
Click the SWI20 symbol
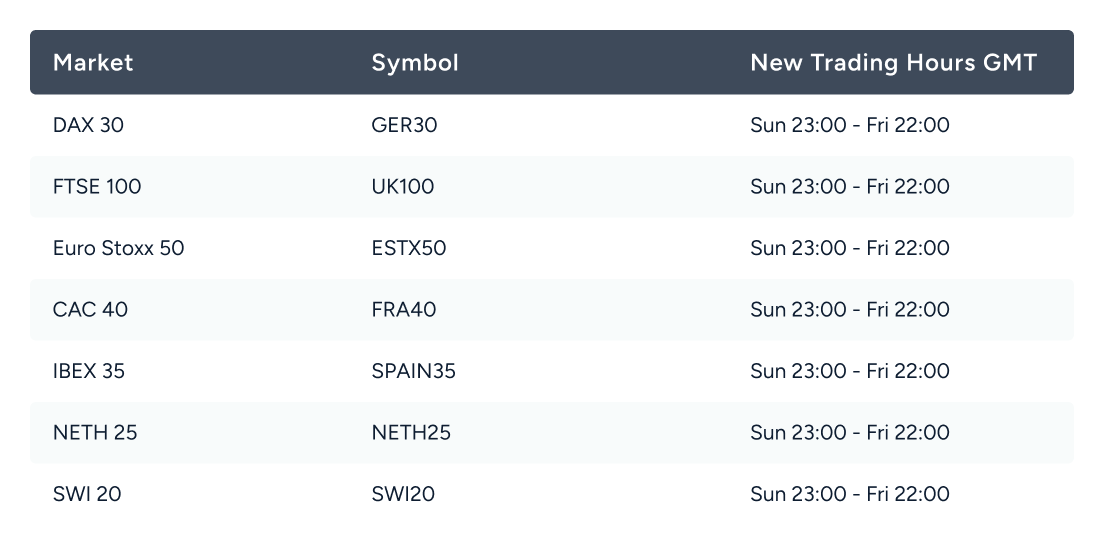click(x=402, y=494)
